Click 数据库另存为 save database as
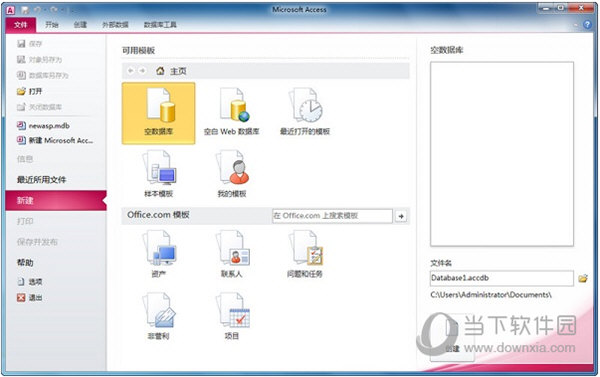This screenshot has height=377, width=600. pyautogui.click(x=42, y=75)
